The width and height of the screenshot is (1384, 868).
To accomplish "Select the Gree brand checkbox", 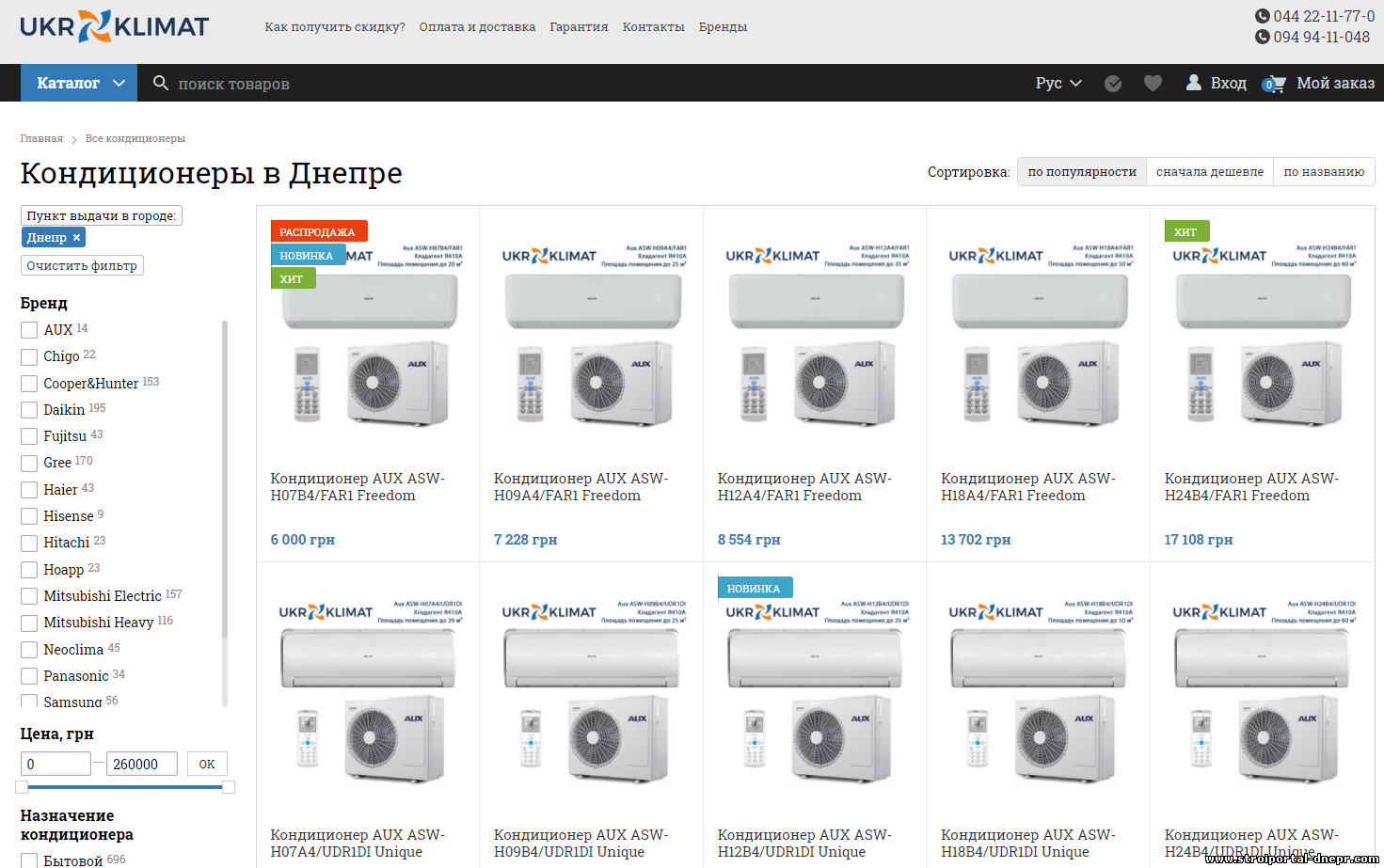I will pos(29,463).
